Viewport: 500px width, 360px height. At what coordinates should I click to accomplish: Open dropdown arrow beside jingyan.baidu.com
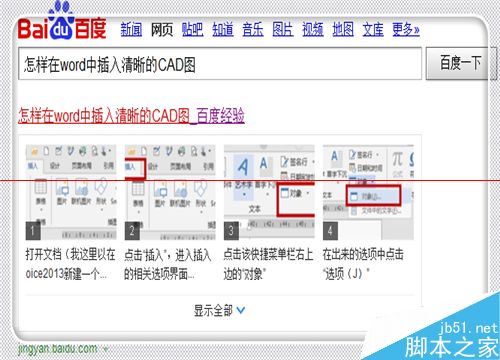(x=106, y=350)
